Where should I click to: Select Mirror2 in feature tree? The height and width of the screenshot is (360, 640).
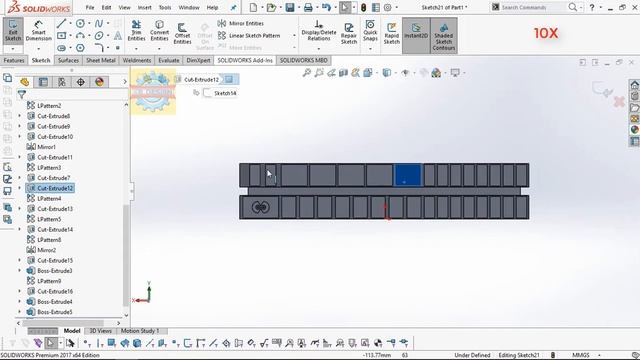click(x=41, y=250)
